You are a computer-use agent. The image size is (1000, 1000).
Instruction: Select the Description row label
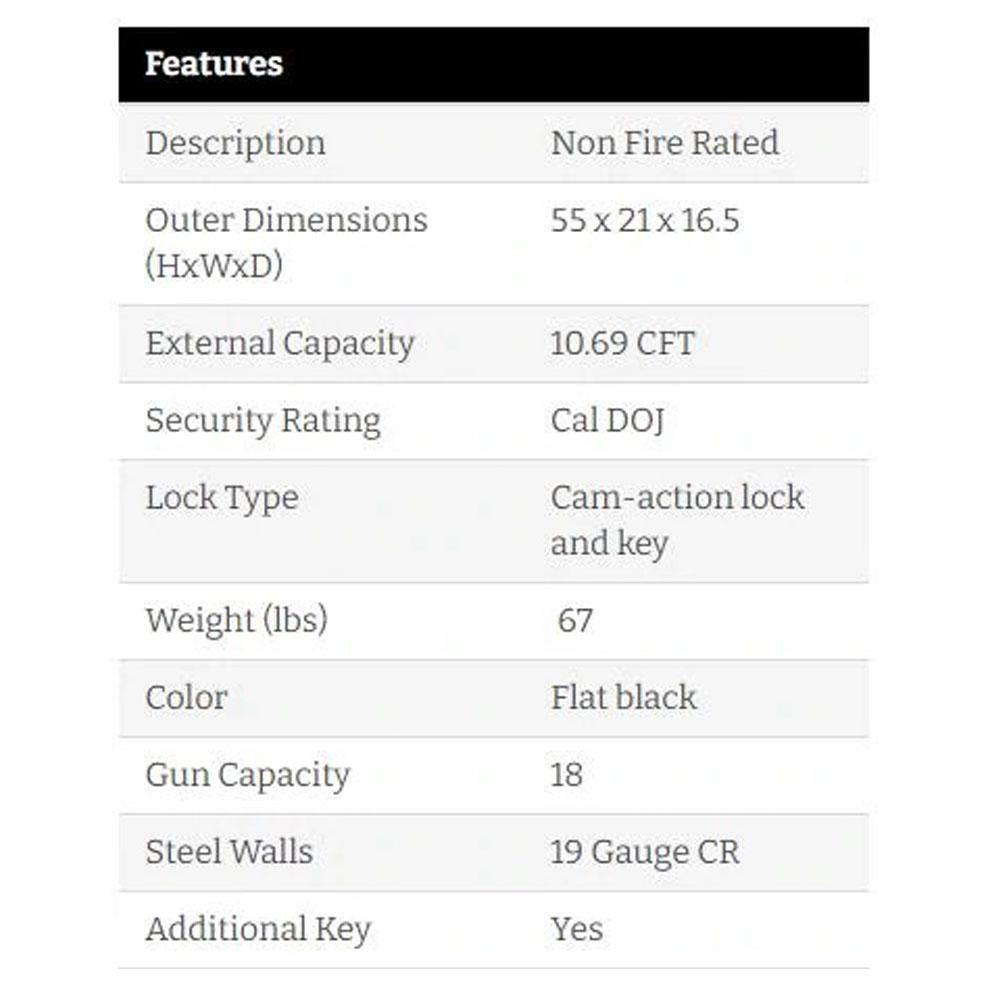(235, 143)
